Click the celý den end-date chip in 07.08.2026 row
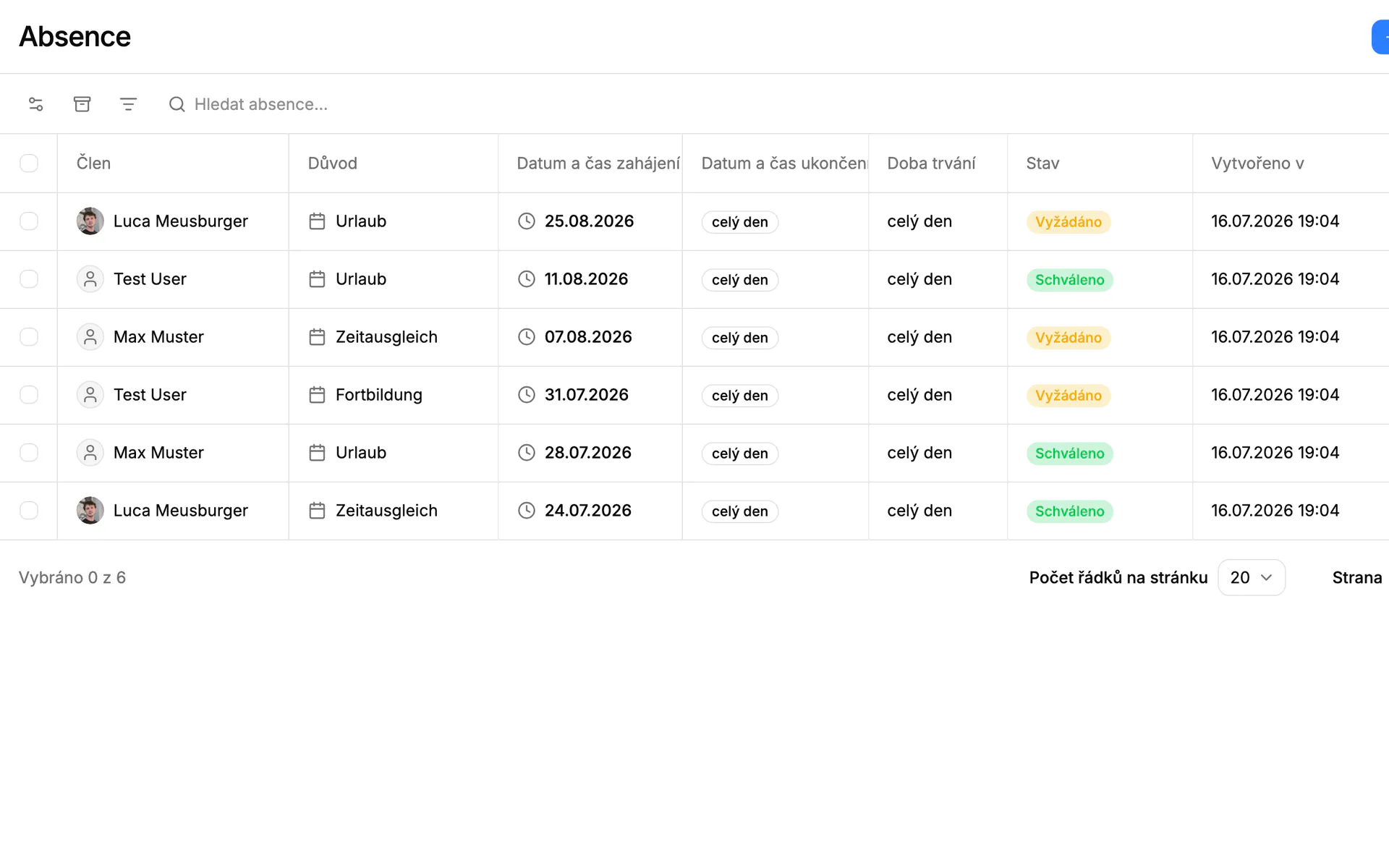Viewport: 1389px width, 868px height. point(740,338)
